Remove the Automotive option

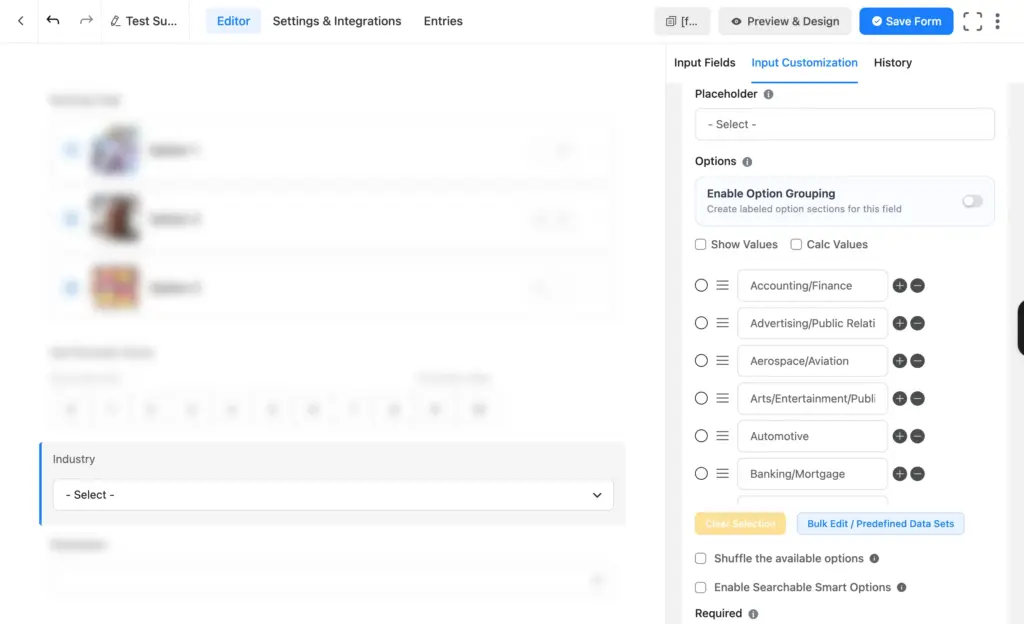point(918,436)
